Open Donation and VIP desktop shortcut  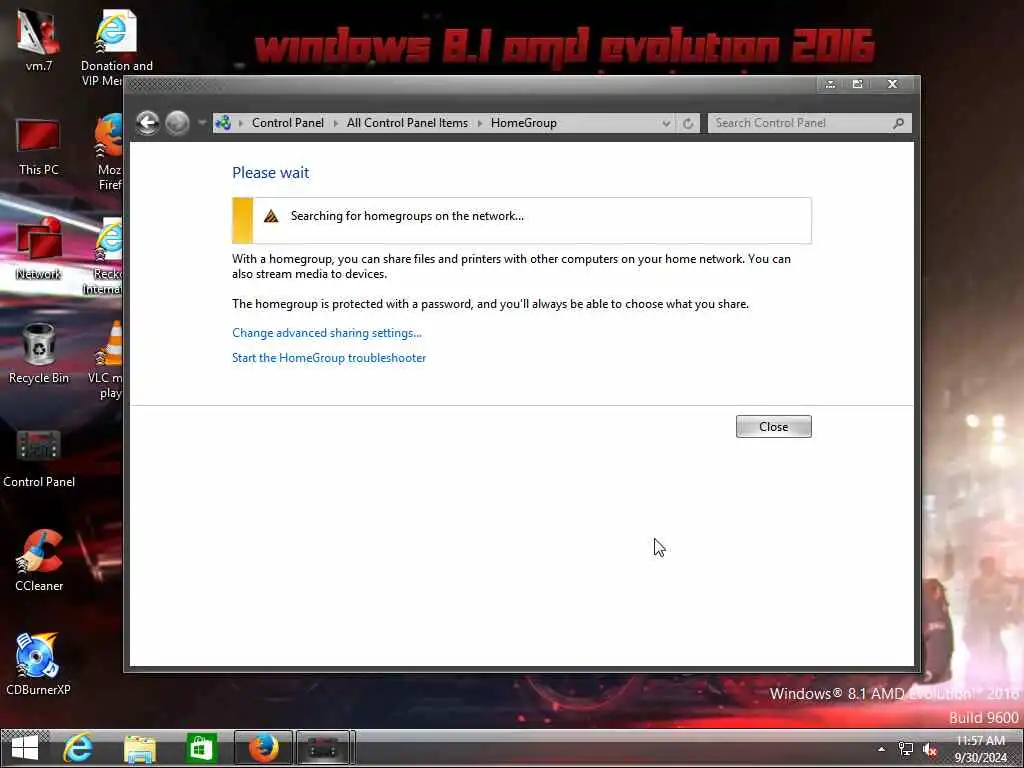click(x=116, y=48)
